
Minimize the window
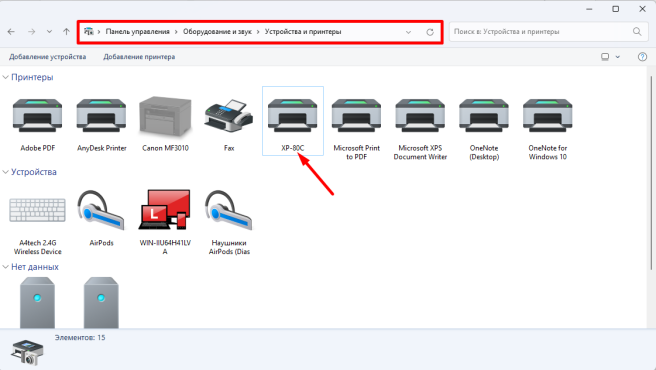tap(589, 9)
